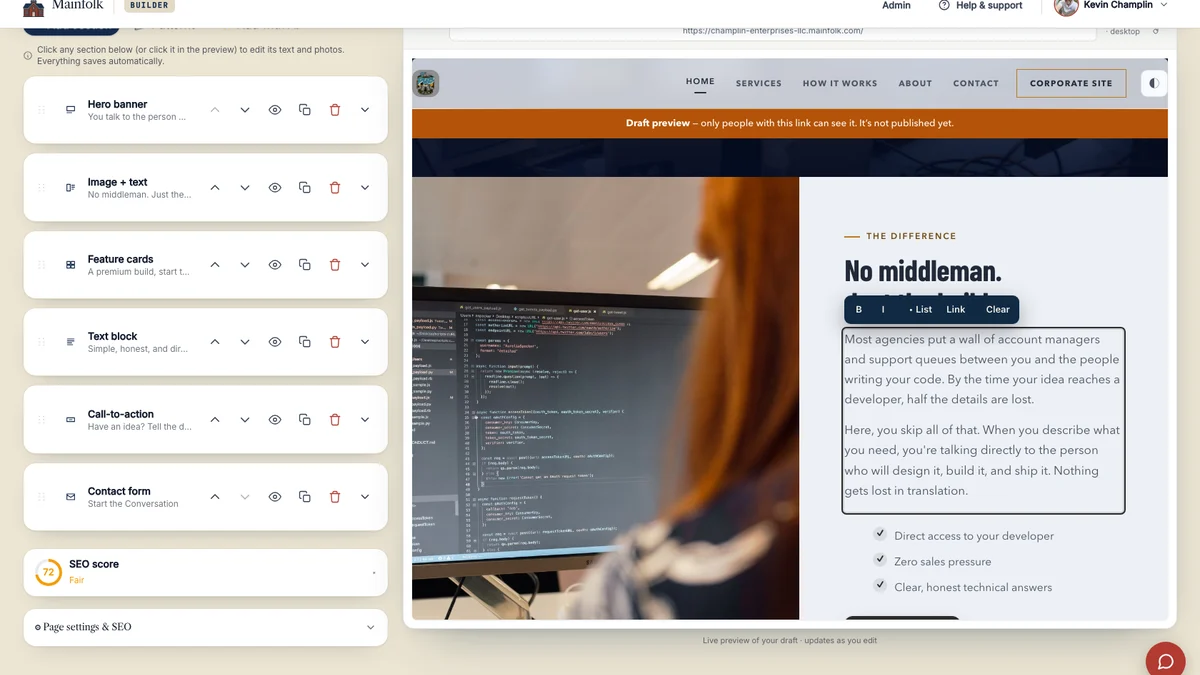Open the red chat bubble widget
Image resolution: width=1200 pixels, height=675 pixels.
(1165, 661)
